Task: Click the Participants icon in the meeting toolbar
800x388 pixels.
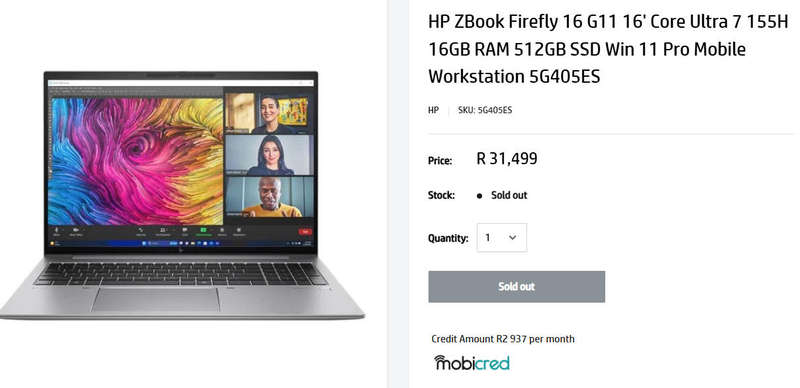Action: coord(163,230)
